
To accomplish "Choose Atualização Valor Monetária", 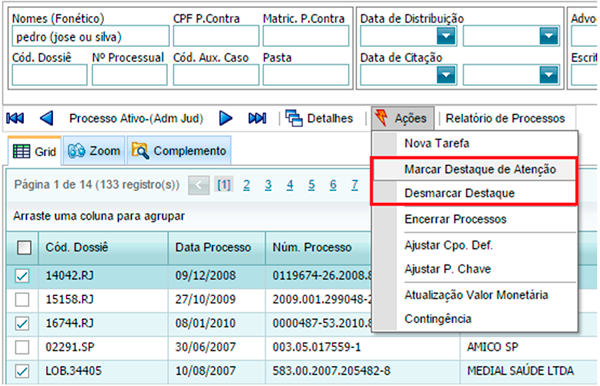I will [474, 295].
